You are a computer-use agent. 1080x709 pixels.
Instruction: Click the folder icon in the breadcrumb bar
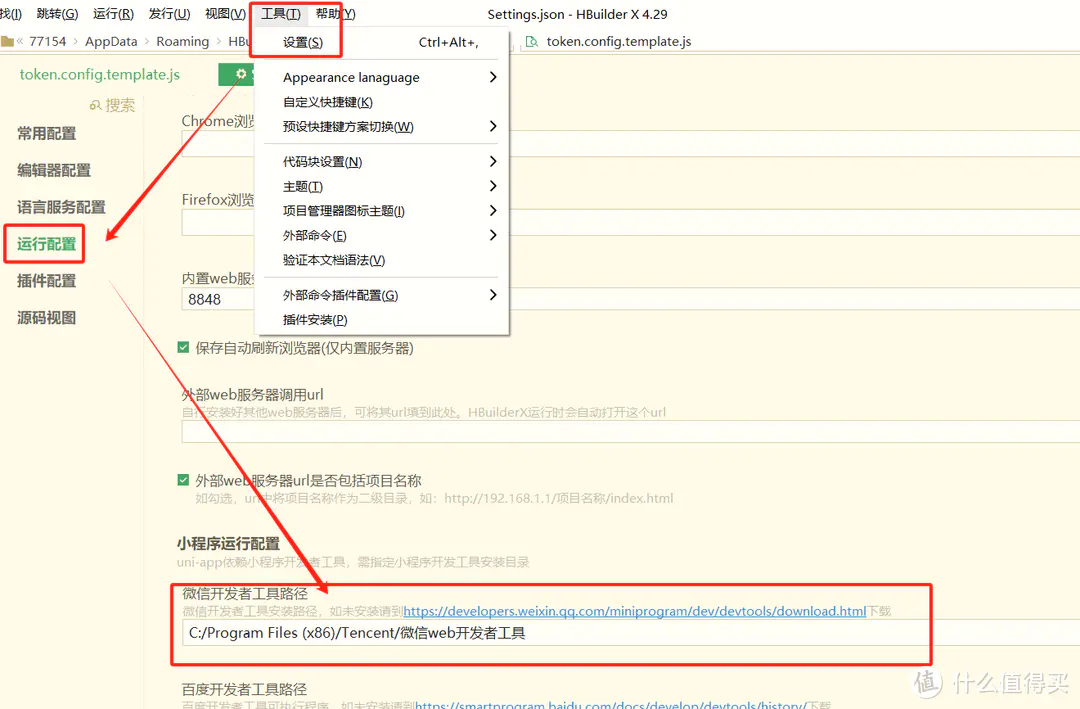pos(8,41)
